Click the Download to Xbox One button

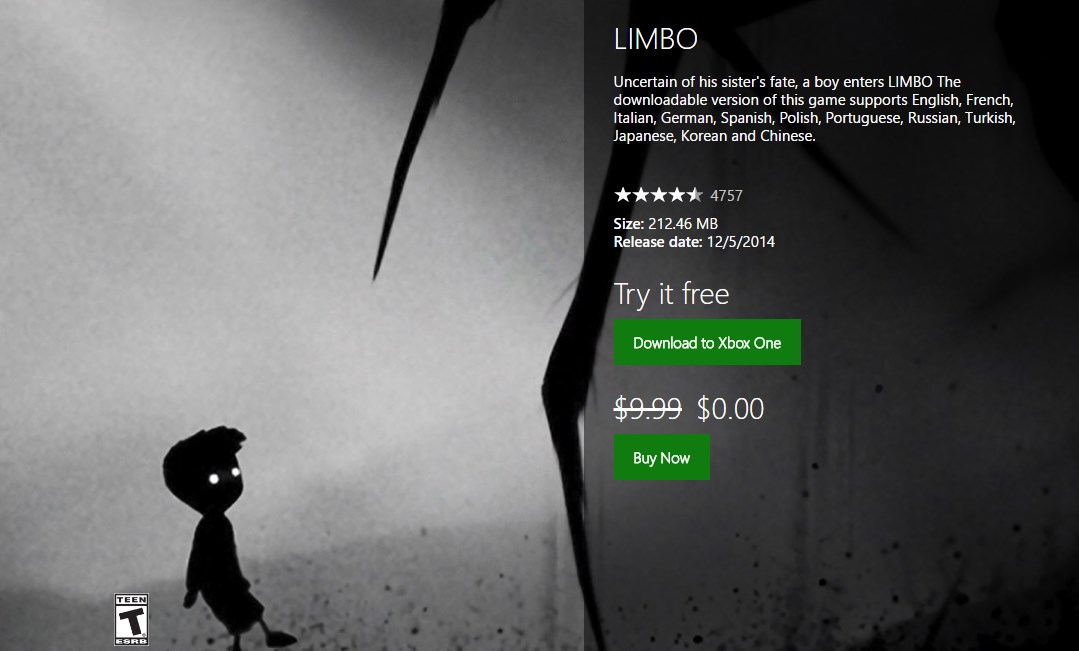click(707, 342)
